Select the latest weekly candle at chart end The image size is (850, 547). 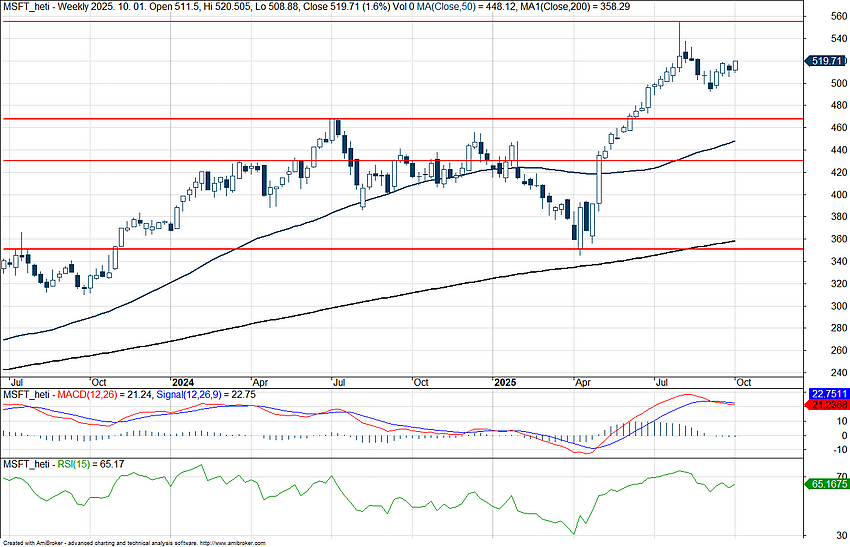coord(737,66)
